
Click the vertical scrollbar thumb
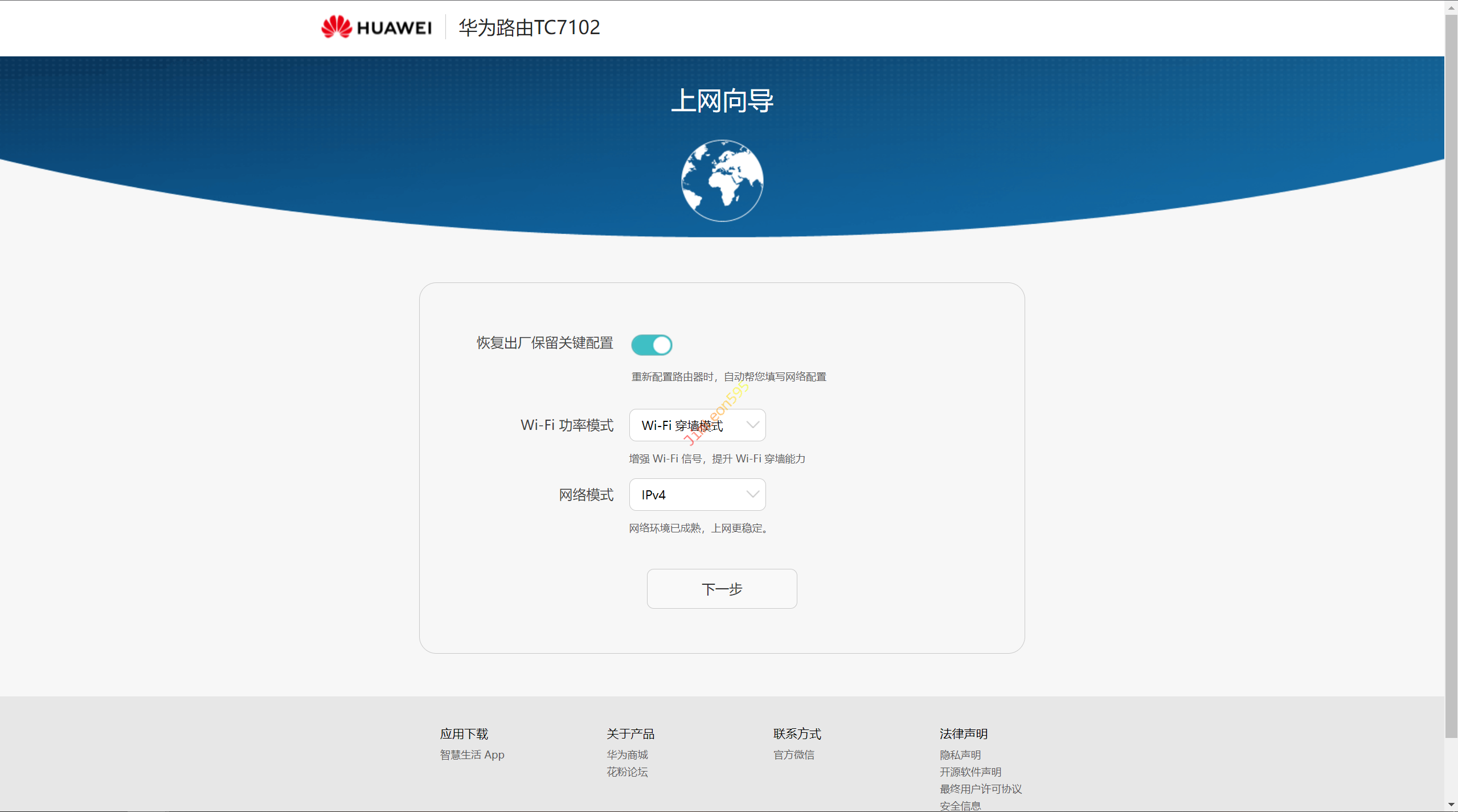pyautogui.click(x=1451, y=376)
